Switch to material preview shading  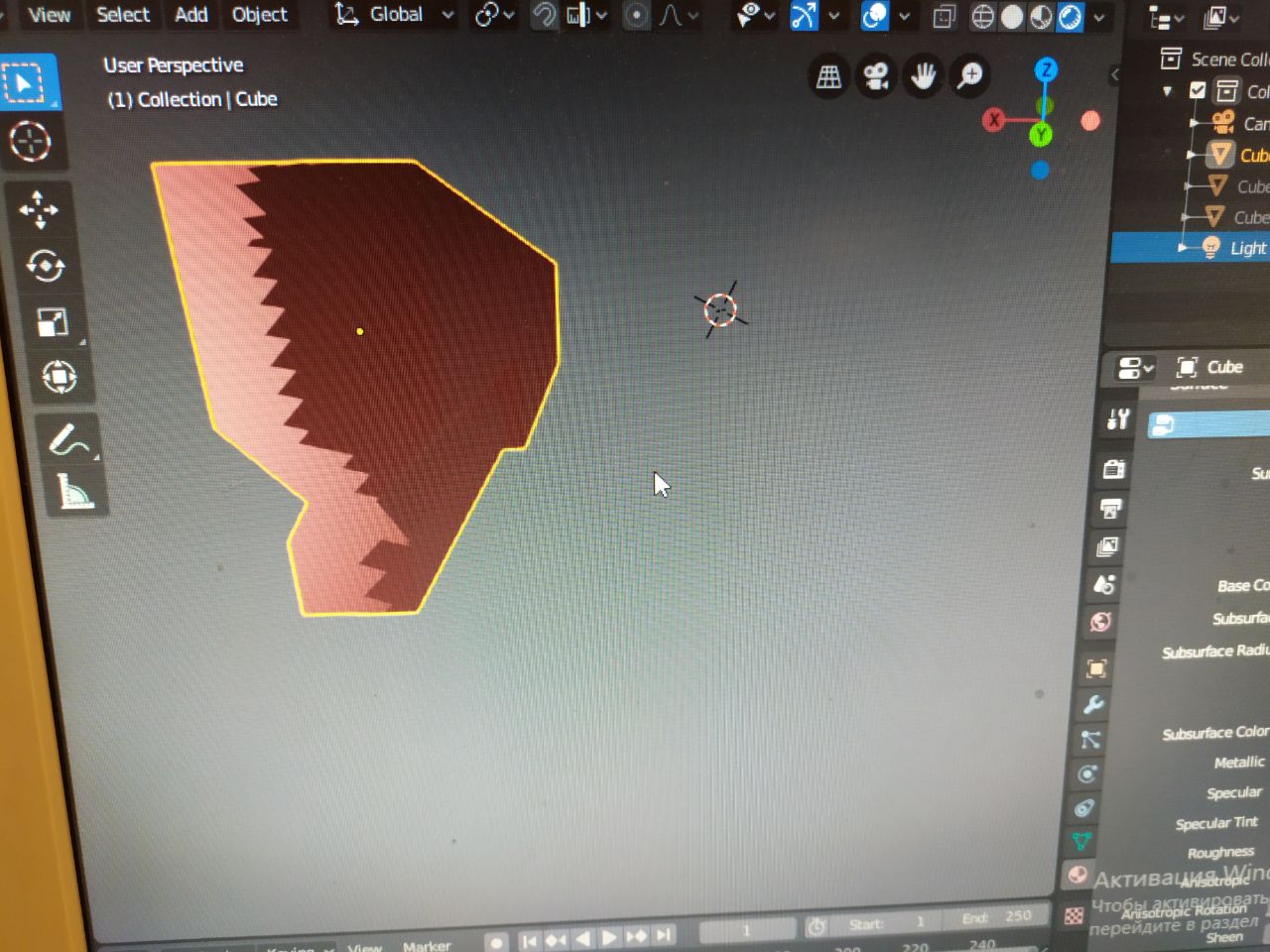point(1041,17)
